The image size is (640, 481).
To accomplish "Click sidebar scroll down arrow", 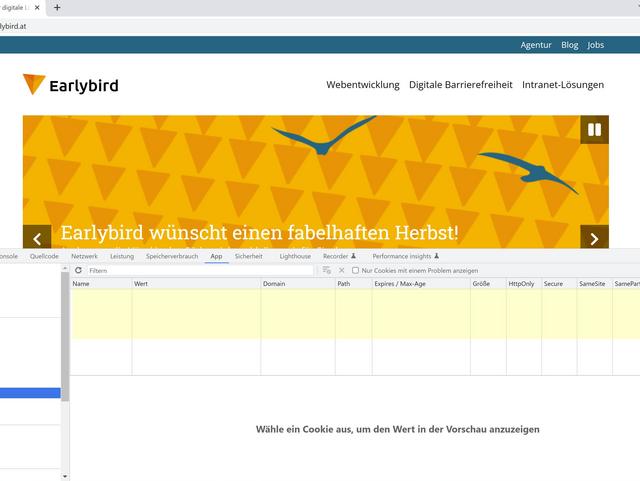I will [x=65, y=476].
